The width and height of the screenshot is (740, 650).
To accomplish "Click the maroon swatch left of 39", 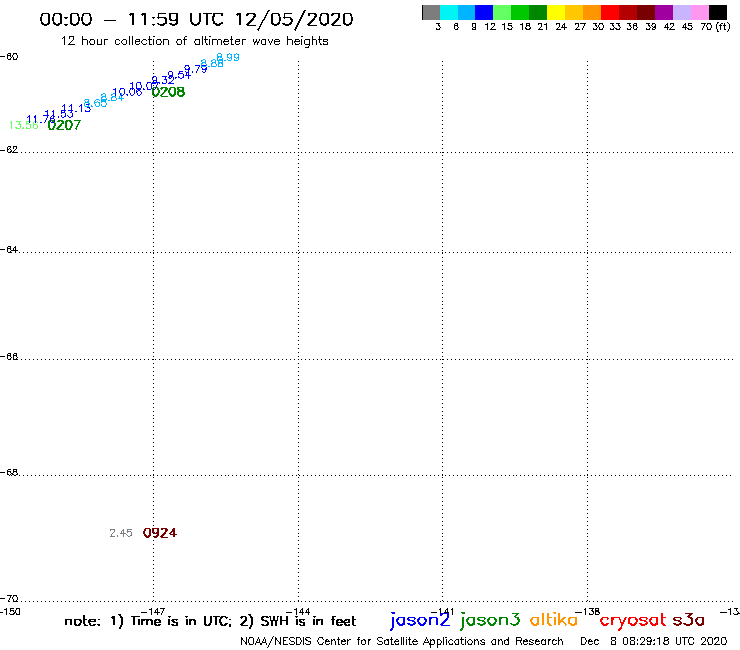I will (x=646, y=13).
